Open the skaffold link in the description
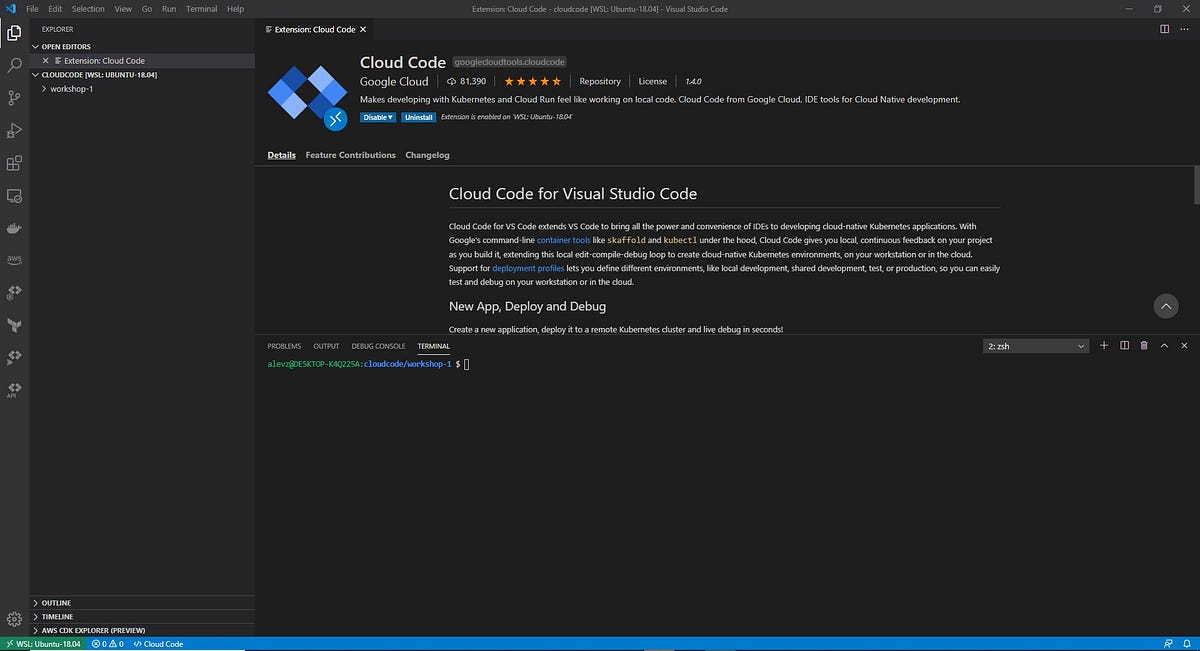1200x651 pixels. point(627,240)
